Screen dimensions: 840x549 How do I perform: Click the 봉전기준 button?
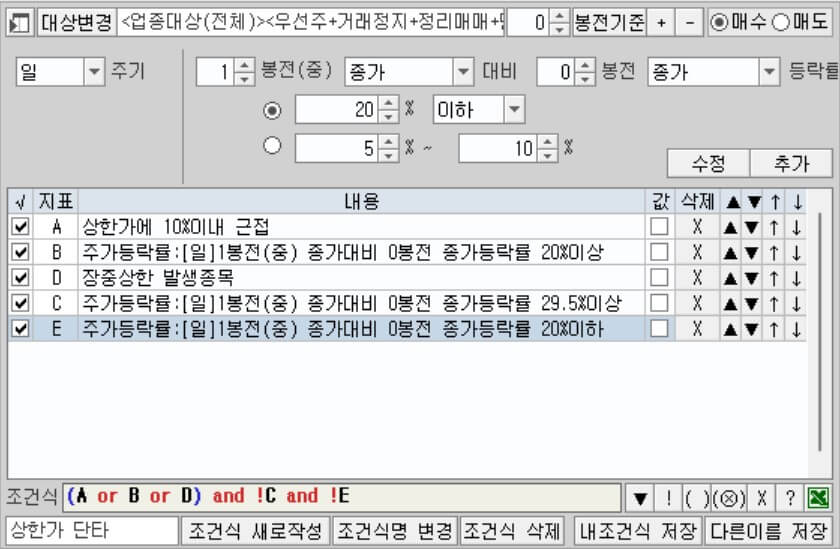[609, 22]
